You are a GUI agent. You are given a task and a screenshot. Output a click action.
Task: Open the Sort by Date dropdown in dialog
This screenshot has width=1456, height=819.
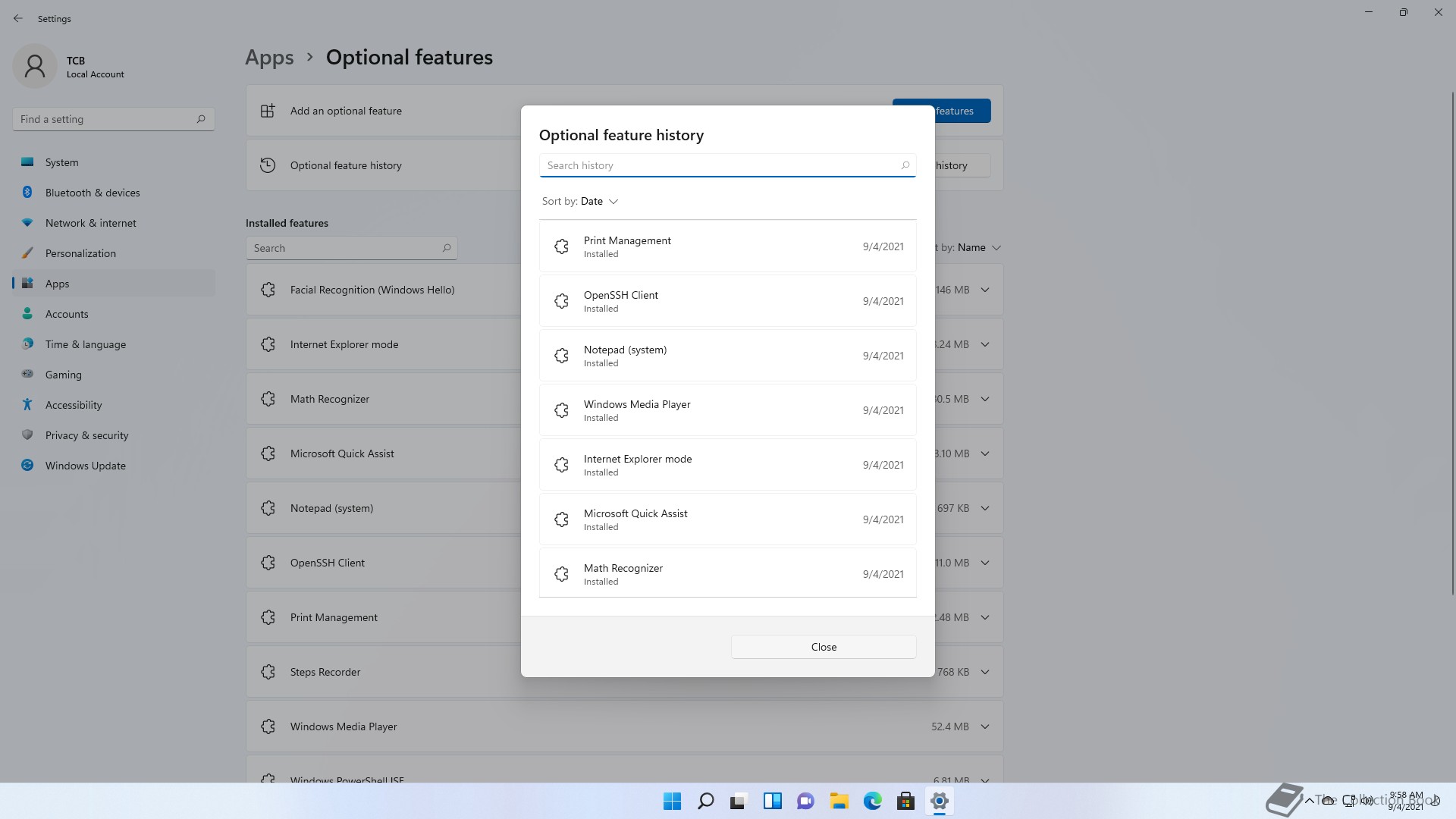click(x=580, y=202)
